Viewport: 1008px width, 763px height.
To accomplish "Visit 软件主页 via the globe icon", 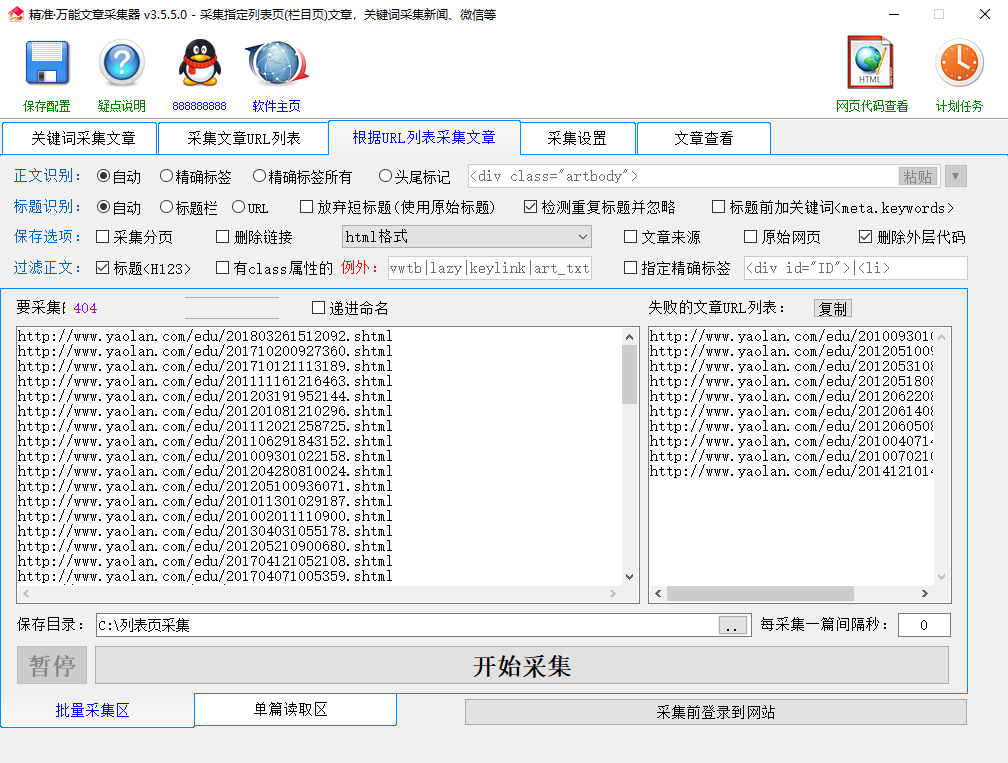I will 276,63.
